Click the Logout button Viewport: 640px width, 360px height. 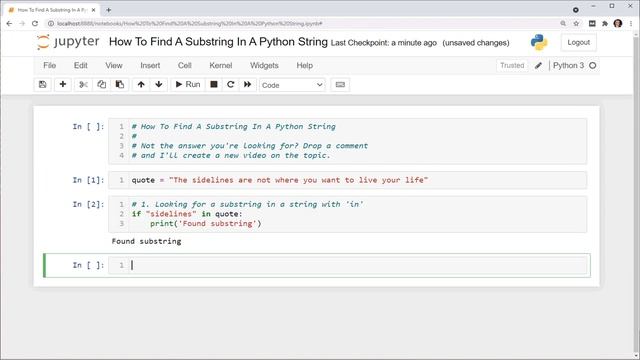578,42
